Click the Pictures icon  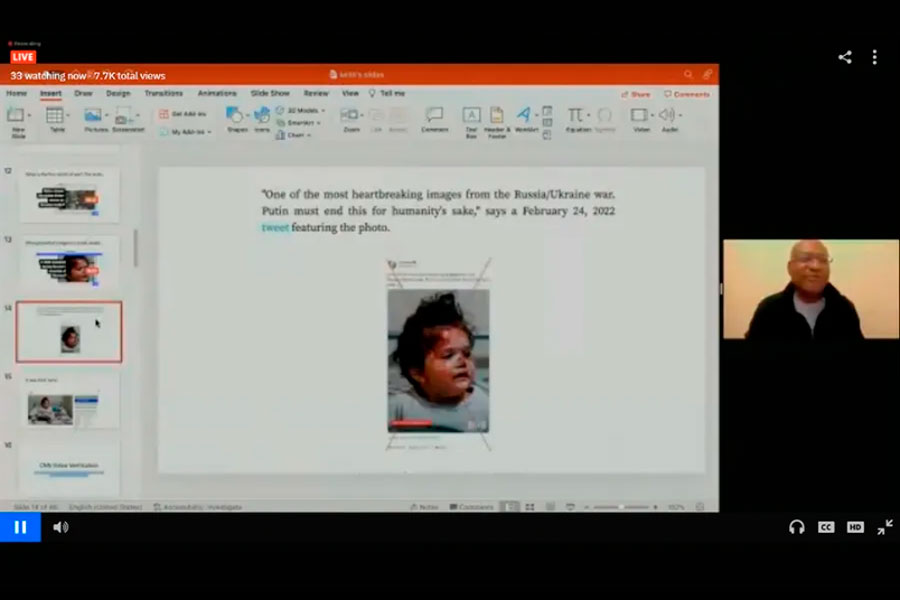[x=93, y=115]
